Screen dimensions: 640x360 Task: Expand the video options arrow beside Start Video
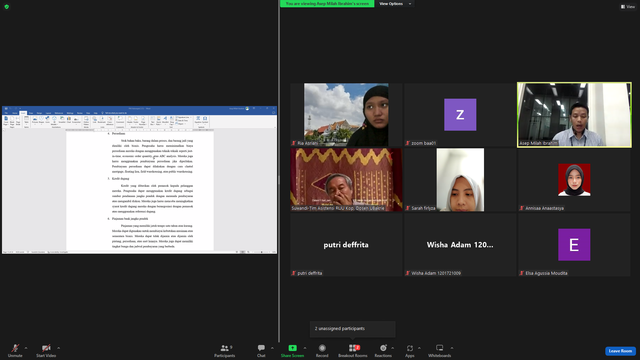click(x=58, y=348)
